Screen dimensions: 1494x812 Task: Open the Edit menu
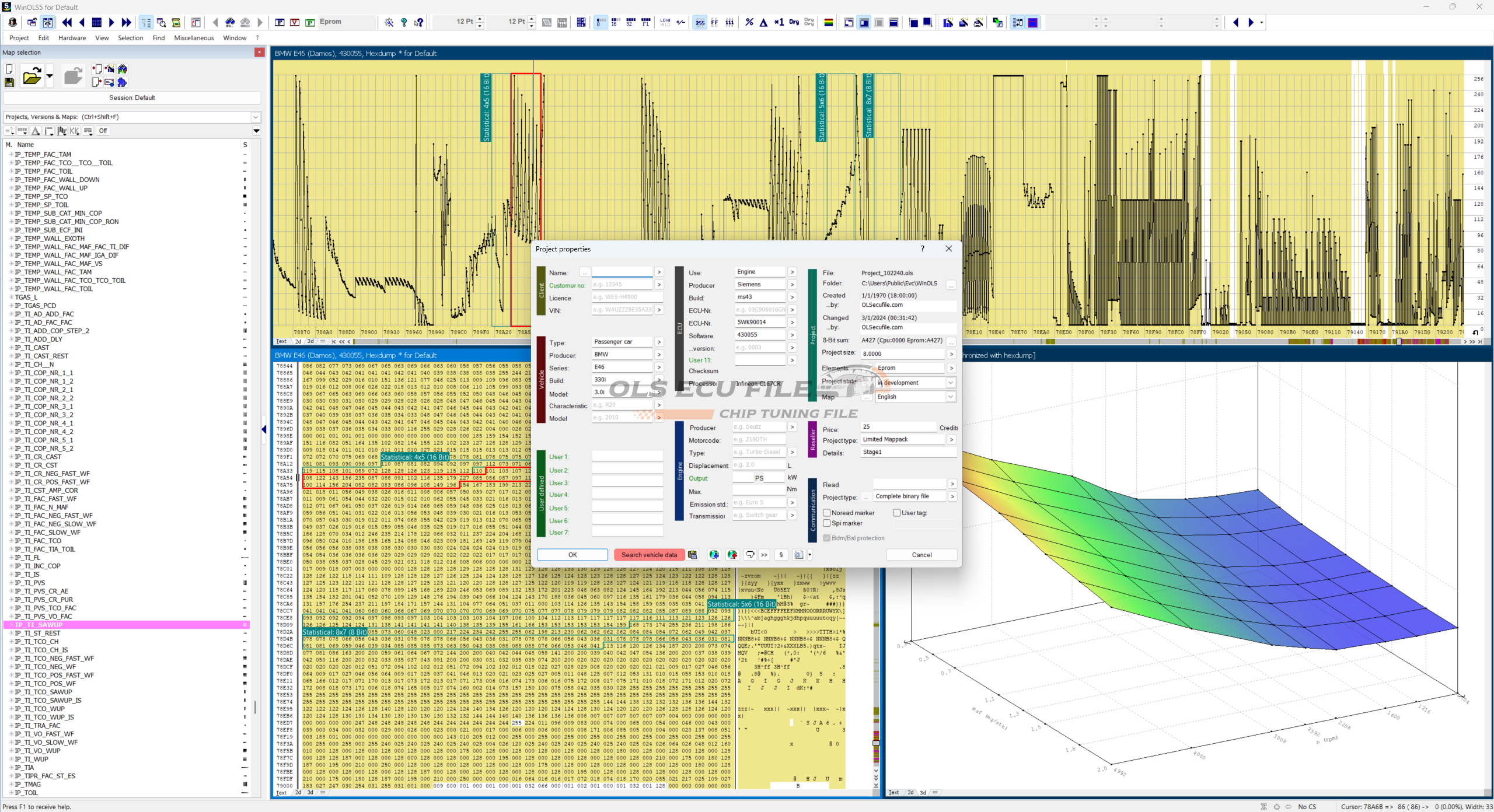(x=44, y=38)
